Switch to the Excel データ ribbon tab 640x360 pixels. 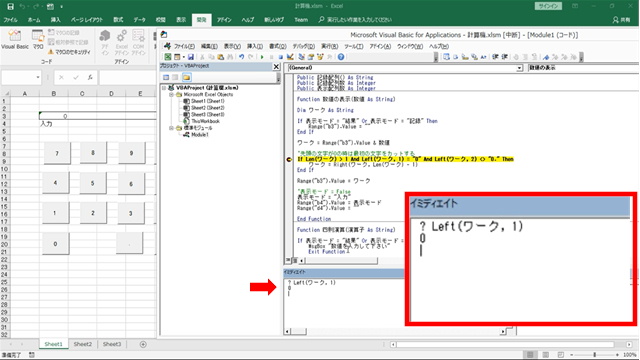click(139, 20)
